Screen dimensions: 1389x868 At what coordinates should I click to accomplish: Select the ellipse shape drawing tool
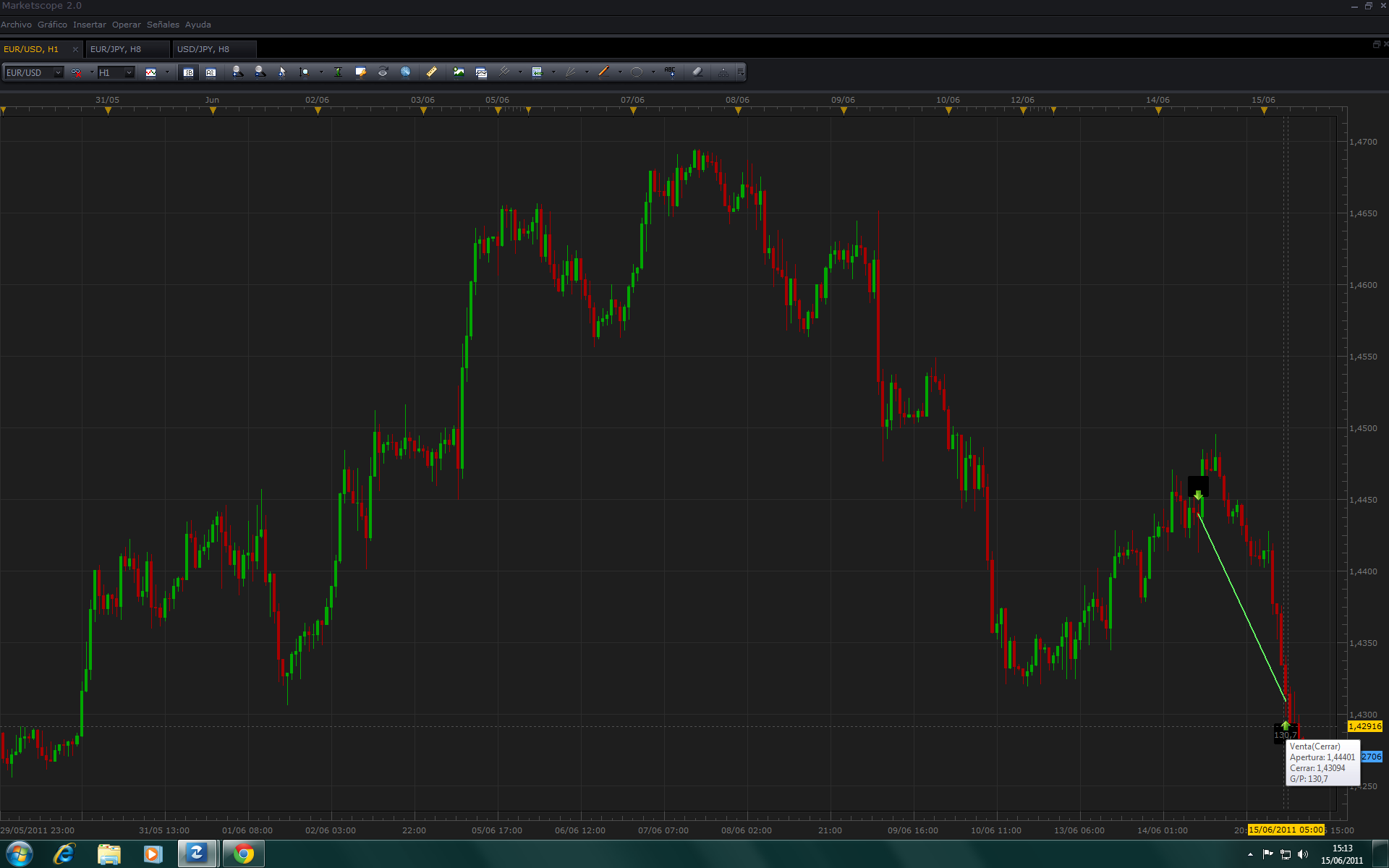[x=637, y=72]
